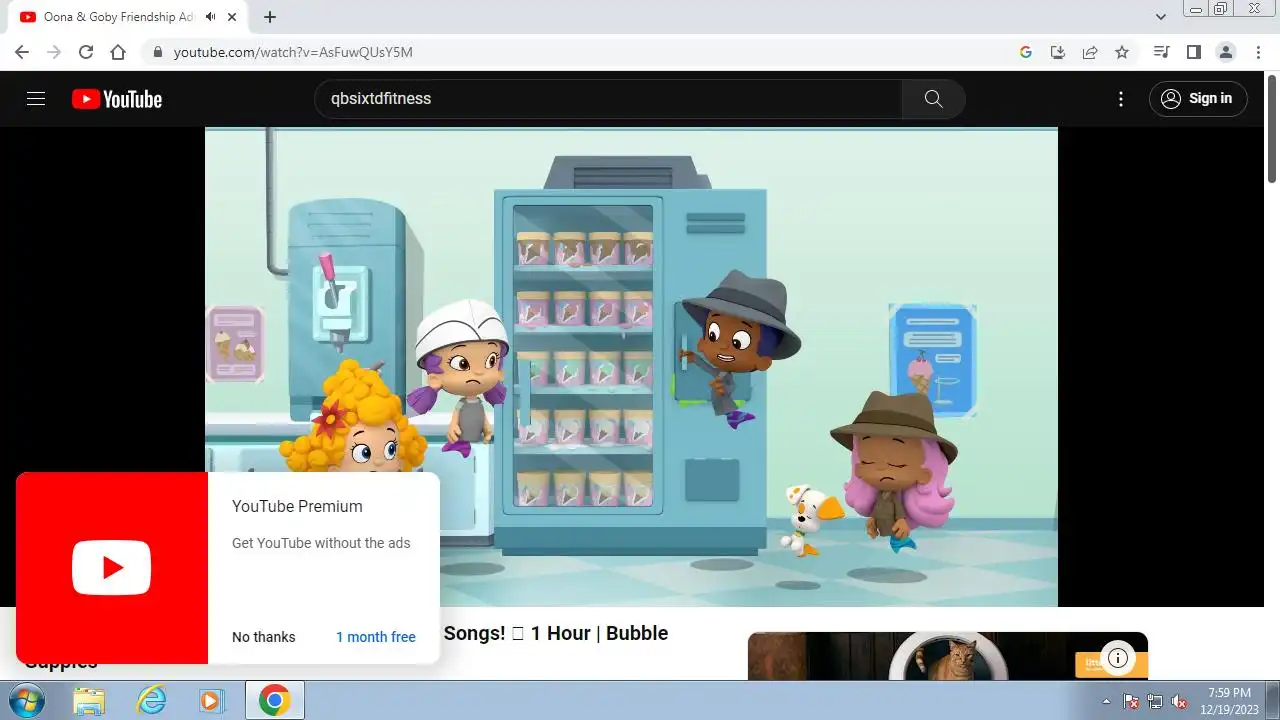Select the address bar URL
This screenshot has height=720, width=1280.
click(293, 52)
